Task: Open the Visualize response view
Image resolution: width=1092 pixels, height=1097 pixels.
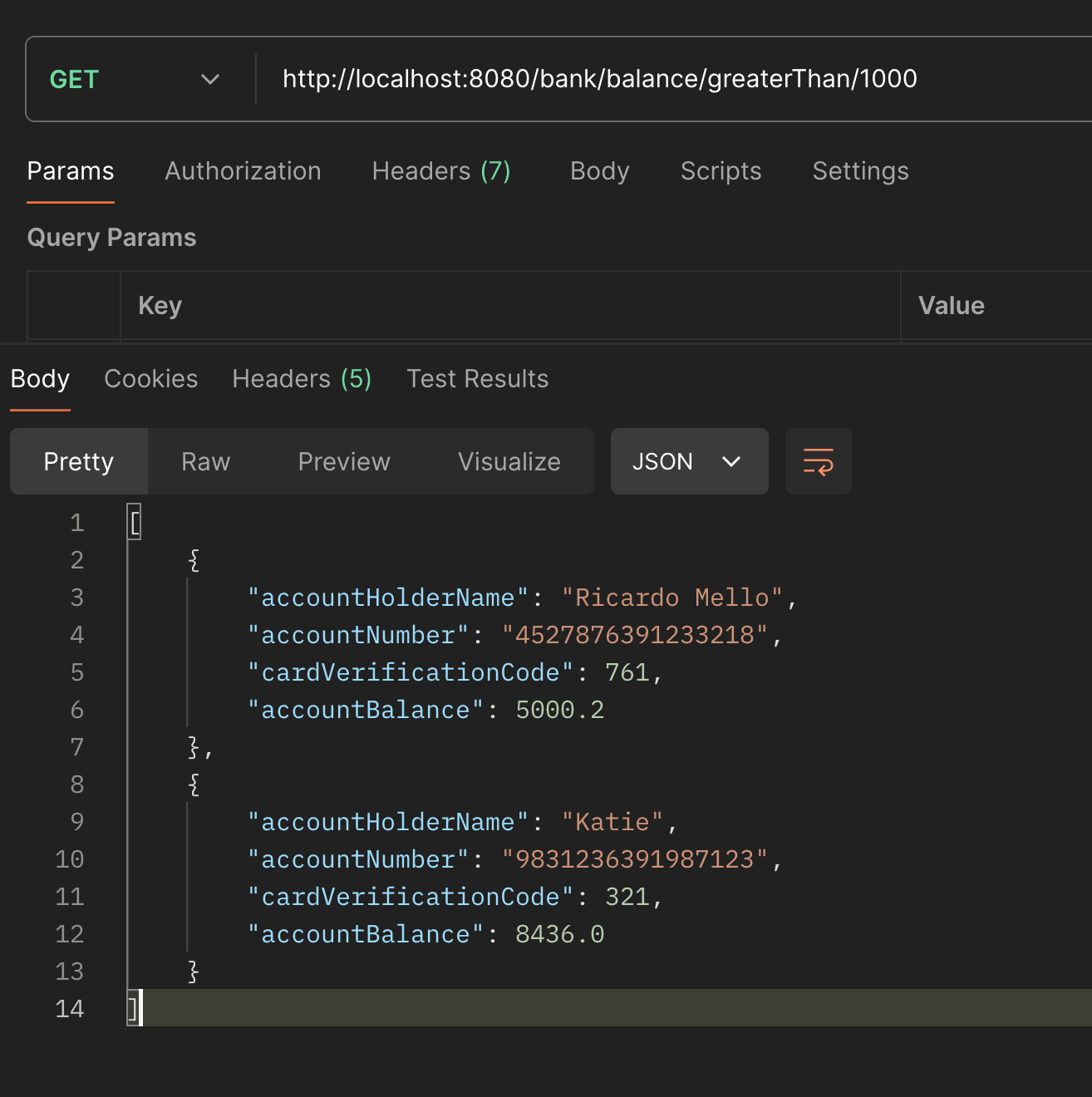Action: (509, 461)
